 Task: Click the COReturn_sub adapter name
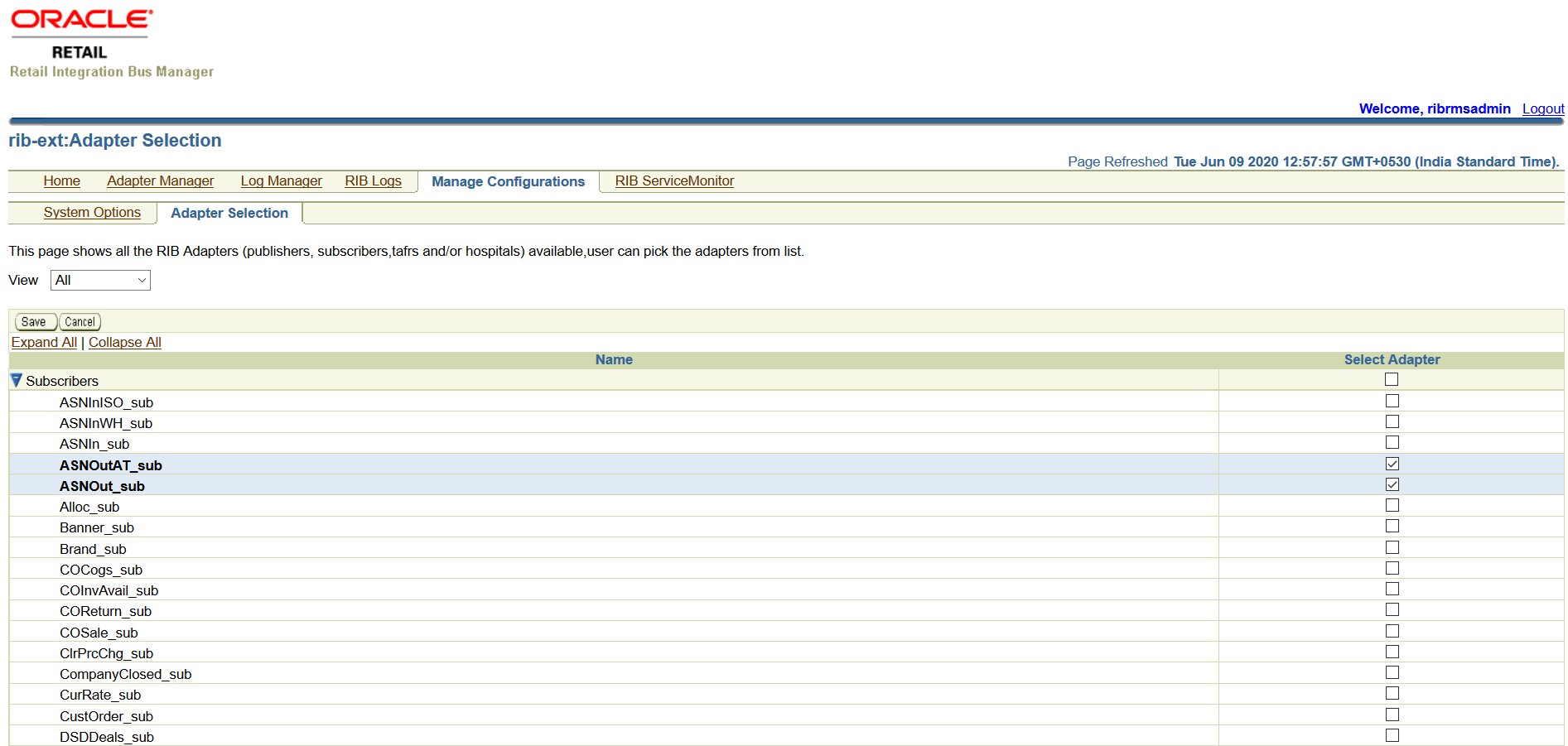tap(105, 611)
